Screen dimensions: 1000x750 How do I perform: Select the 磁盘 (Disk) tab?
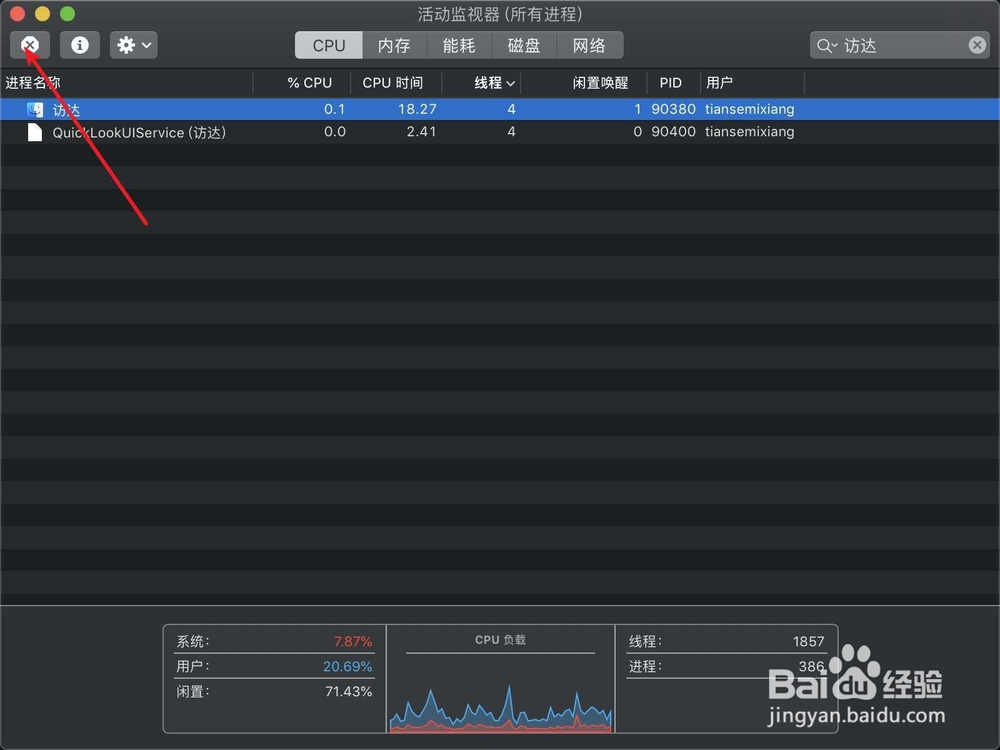tap(524, 44)
